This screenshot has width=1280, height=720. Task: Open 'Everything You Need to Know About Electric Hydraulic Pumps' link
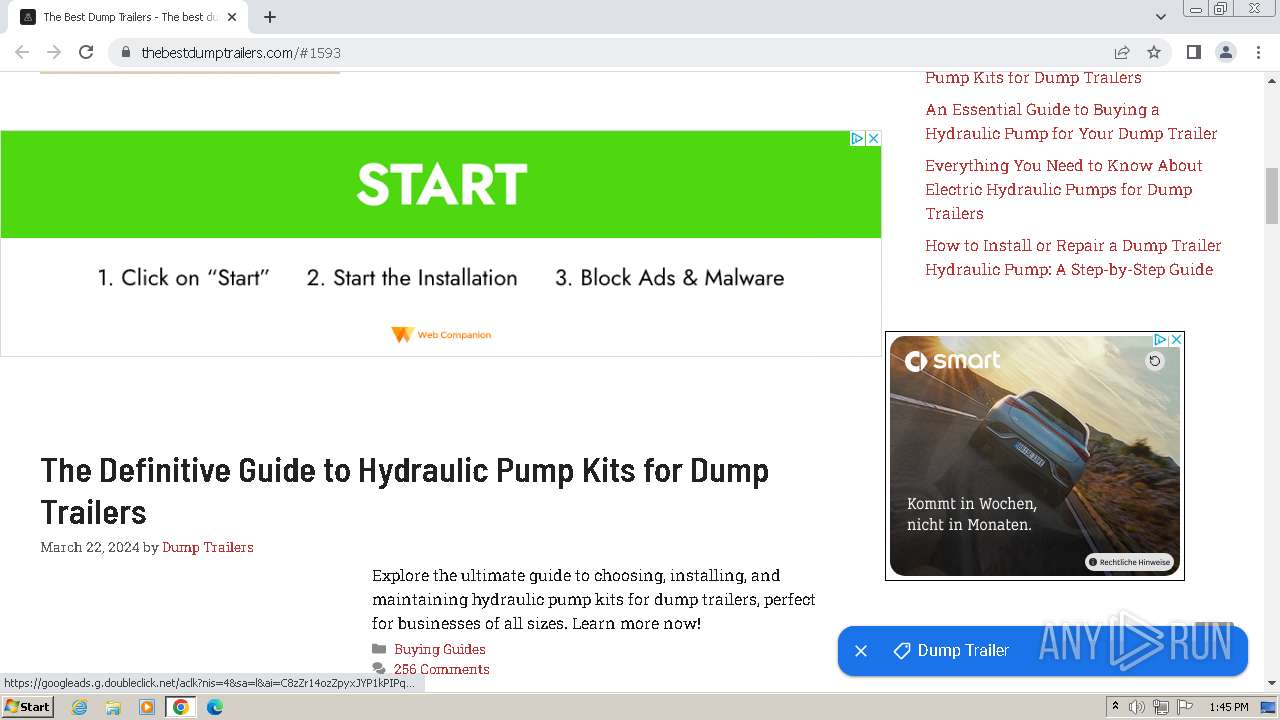pos(1064,189)
